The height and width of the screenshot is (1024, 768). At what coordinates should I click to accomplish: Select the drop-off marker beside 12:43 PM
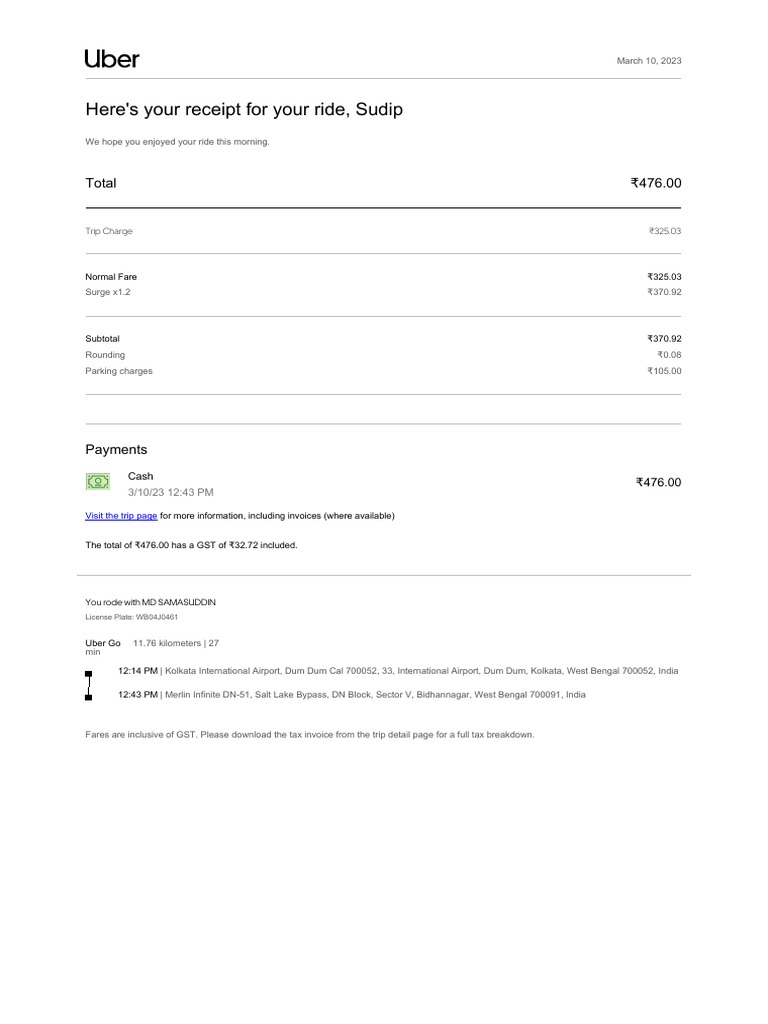[x=89, y=696]
